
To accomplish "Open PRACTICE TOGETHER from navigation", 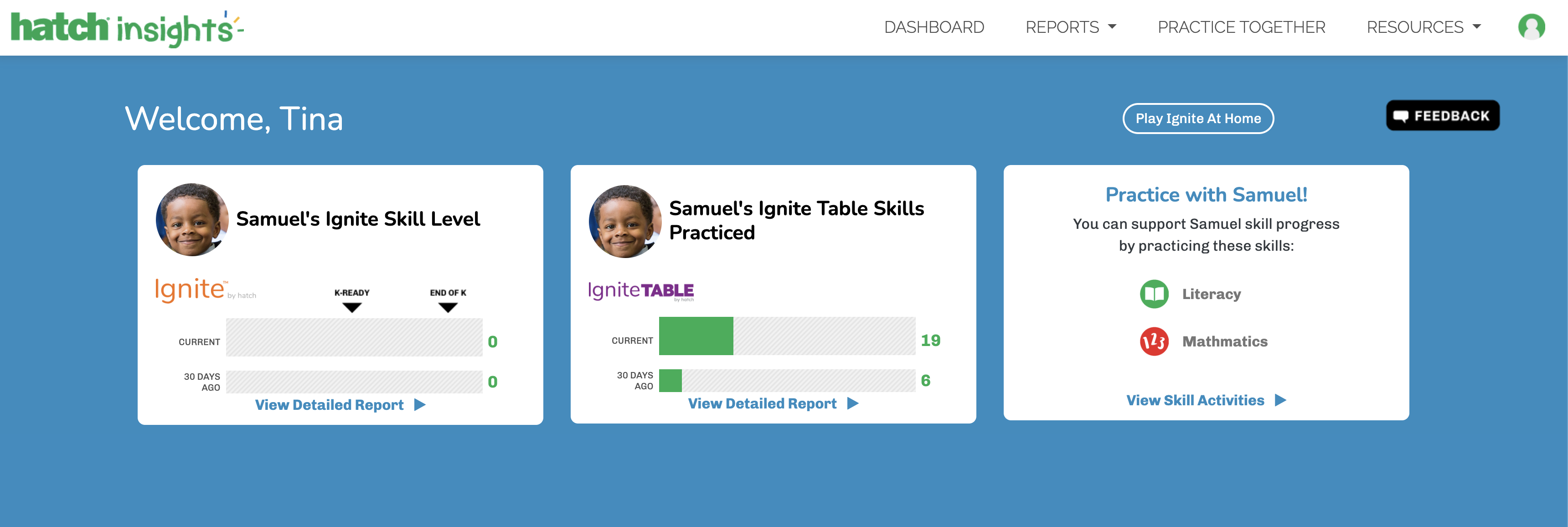I will 1241,27.
